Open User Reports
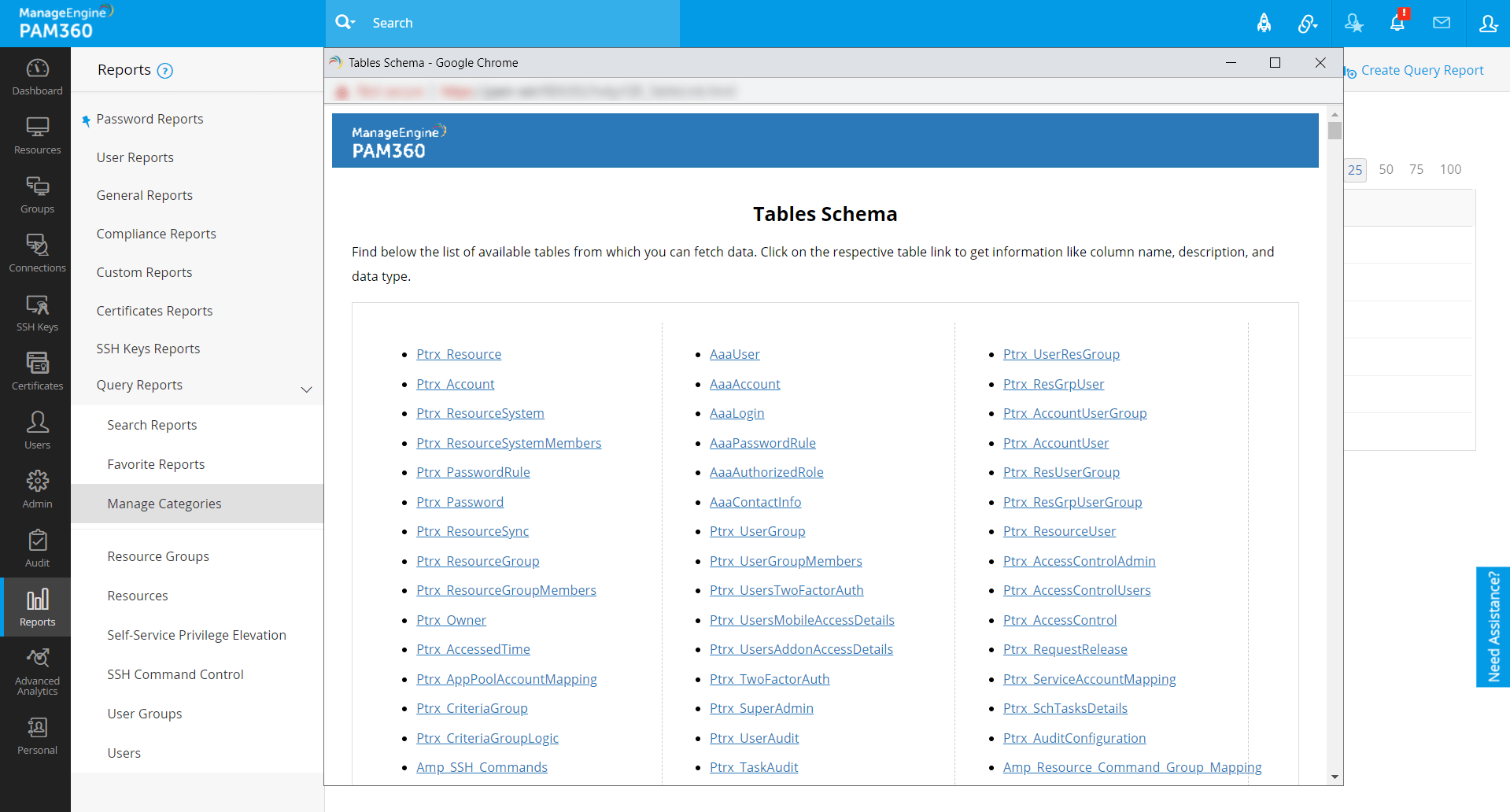Screen dimensions: 1510x812 [x=135, y=157]
